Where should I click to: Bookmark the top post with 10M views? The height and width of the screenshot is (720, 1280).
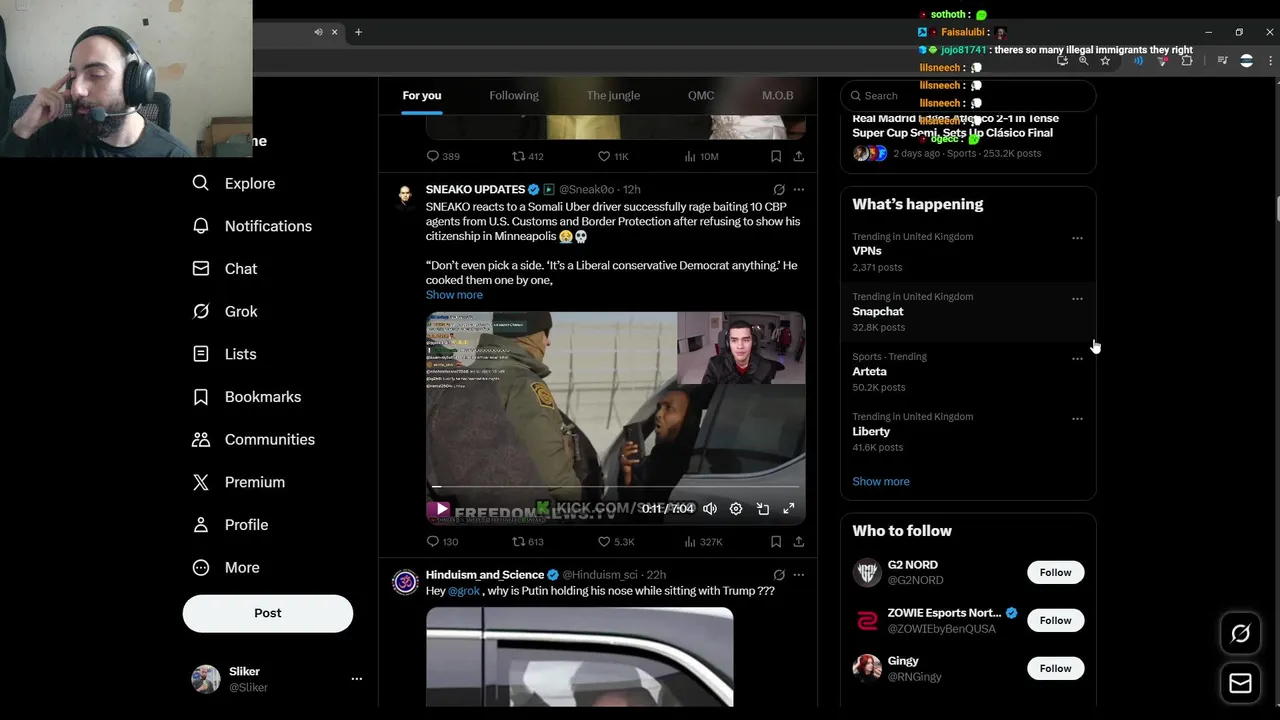pyautogui.click(x=776, y=156)
